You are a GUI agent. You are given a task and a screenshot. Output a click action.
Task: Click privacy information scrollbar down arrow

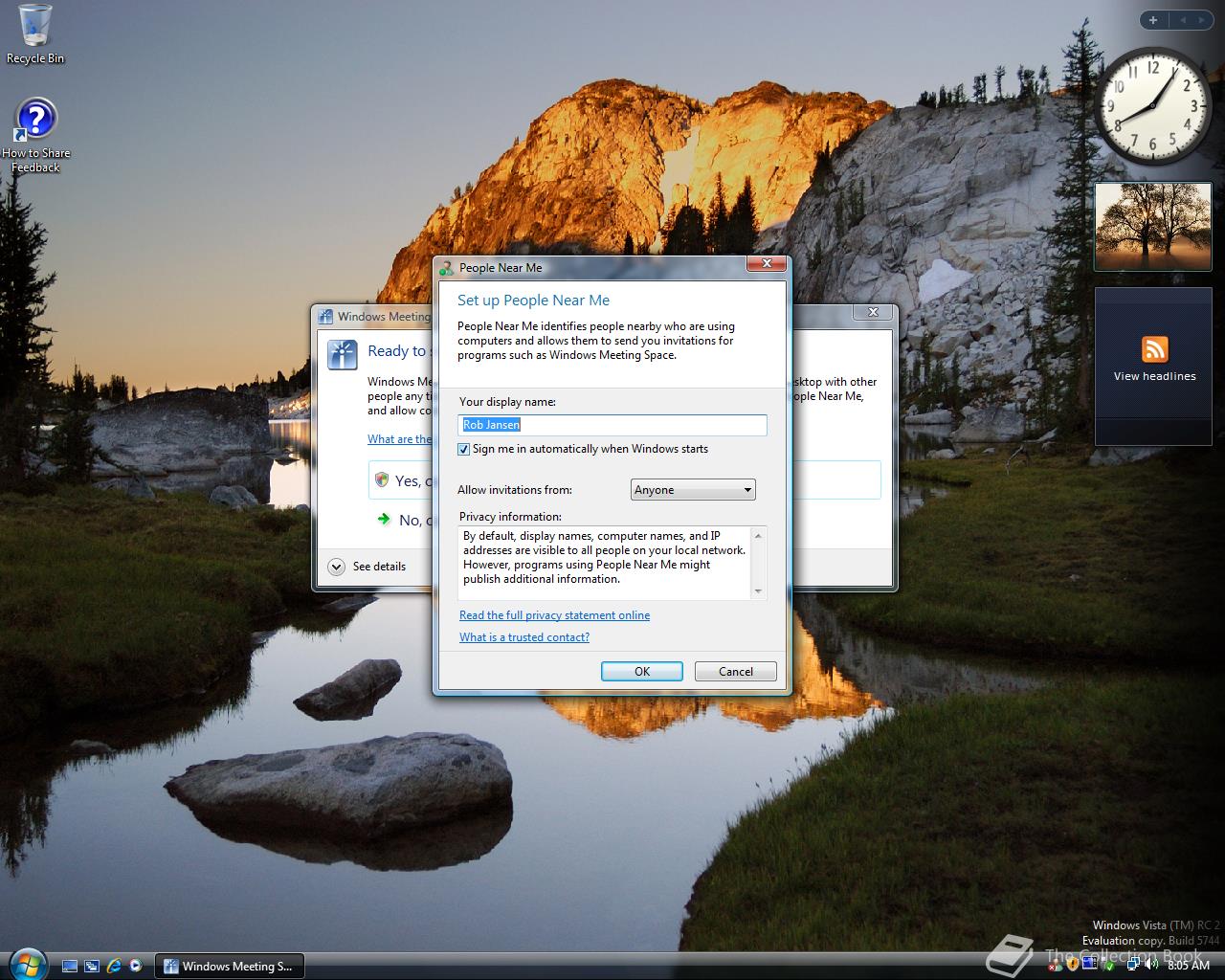[x=759, y=592]
